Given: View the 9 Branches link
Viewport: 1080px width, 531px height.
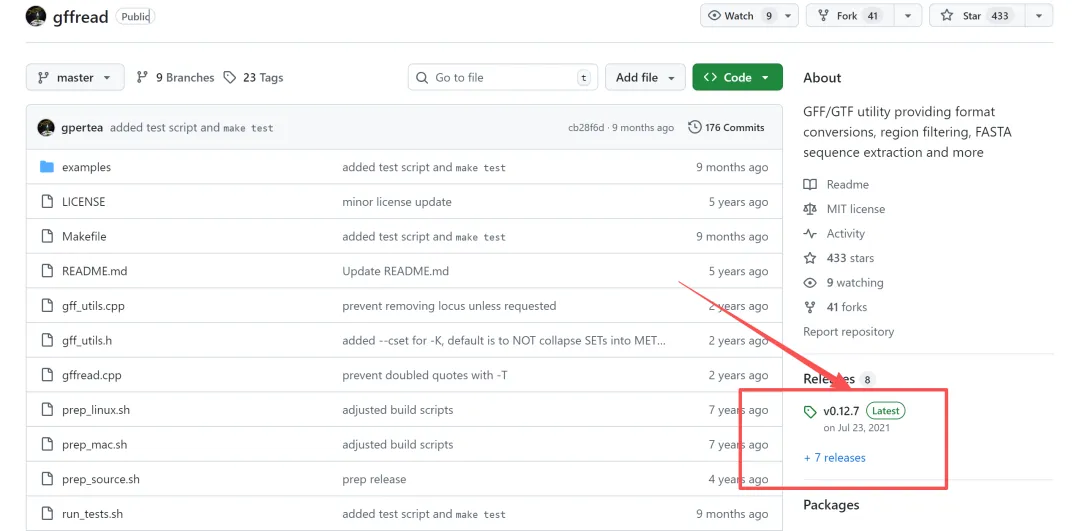Looking at the screenshot, I should tap(176, 78).
